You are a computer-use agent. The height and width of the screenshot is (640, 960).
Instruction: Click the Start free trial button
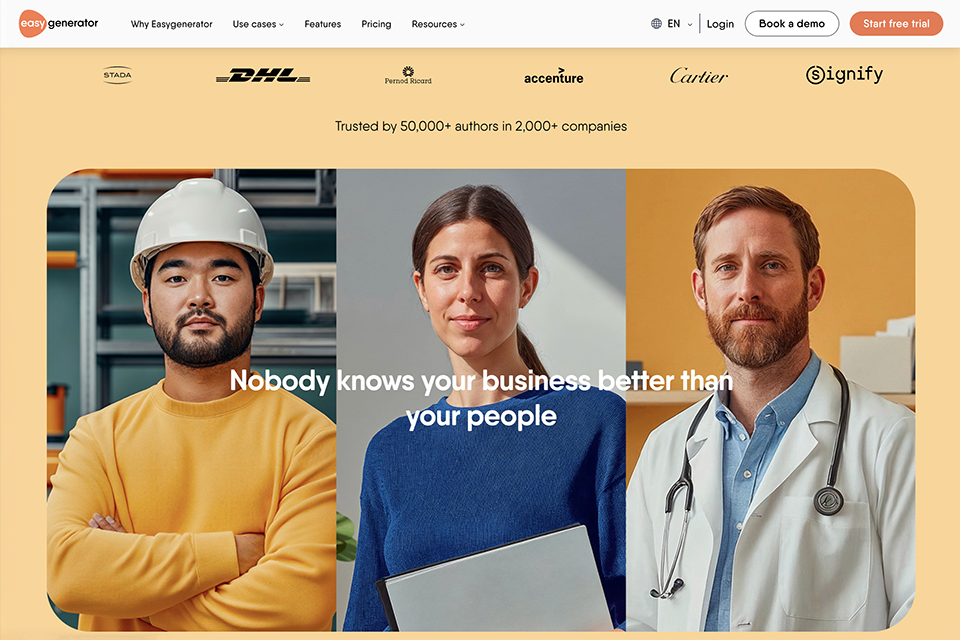896,24
